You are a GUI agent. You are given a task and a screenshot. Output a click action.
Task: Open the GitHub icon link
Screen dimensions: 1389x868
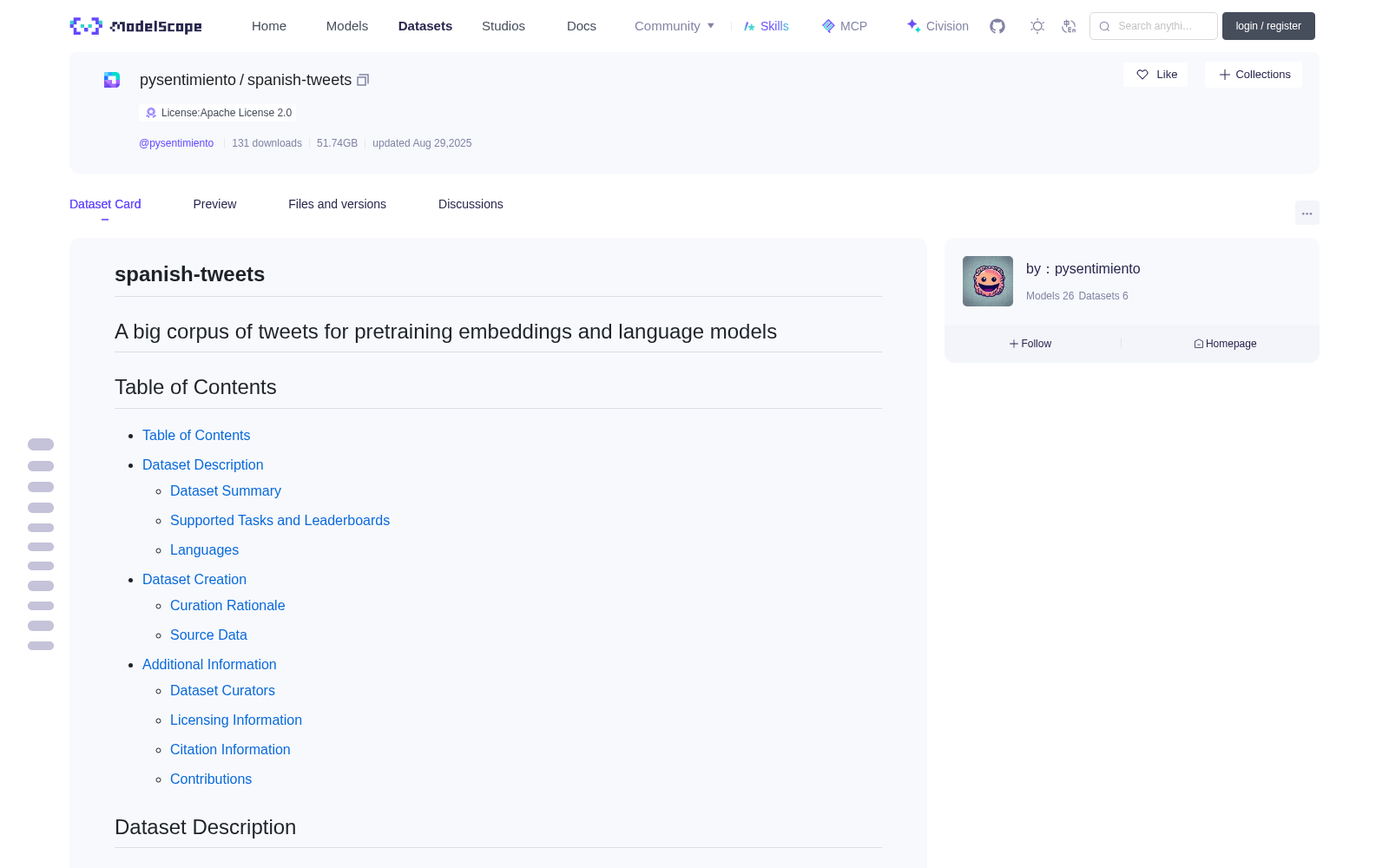click(997, 26)
